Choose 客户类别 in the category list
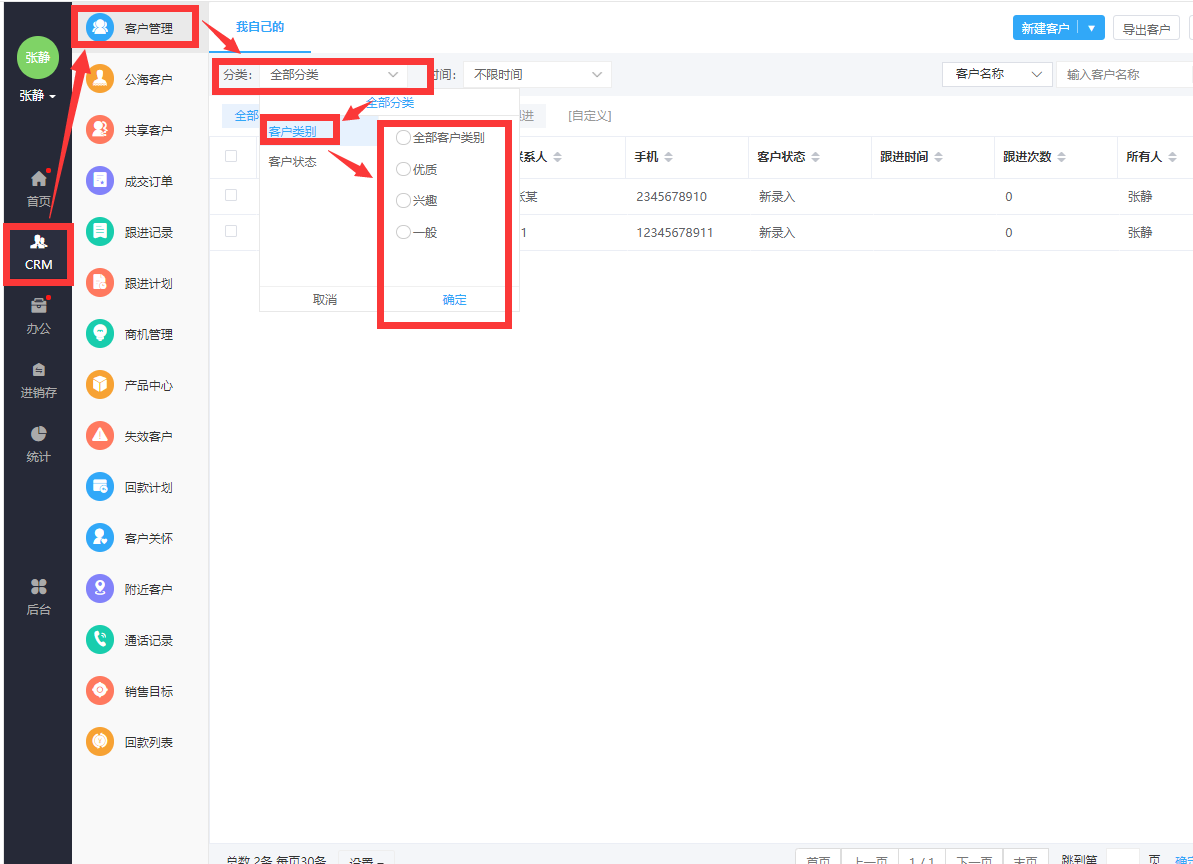 (x=292, y=132)
